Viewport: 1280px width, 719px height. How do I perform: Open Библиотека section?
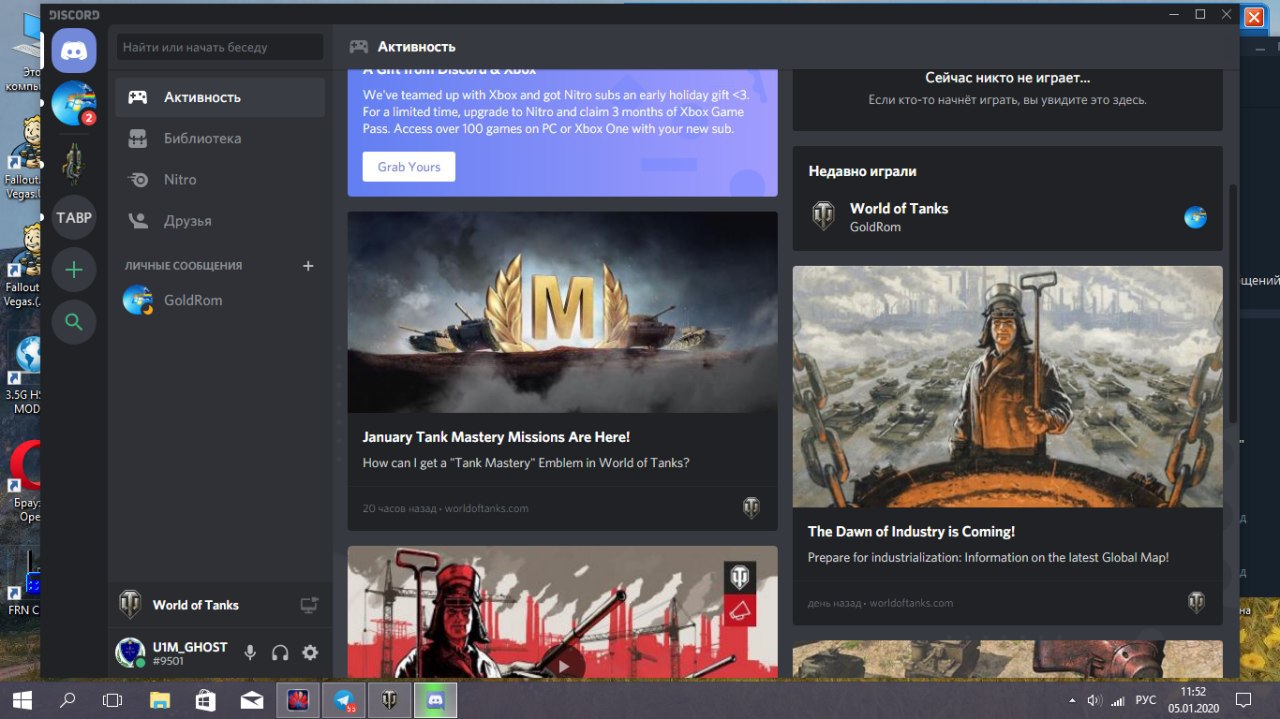pos(220,138)
